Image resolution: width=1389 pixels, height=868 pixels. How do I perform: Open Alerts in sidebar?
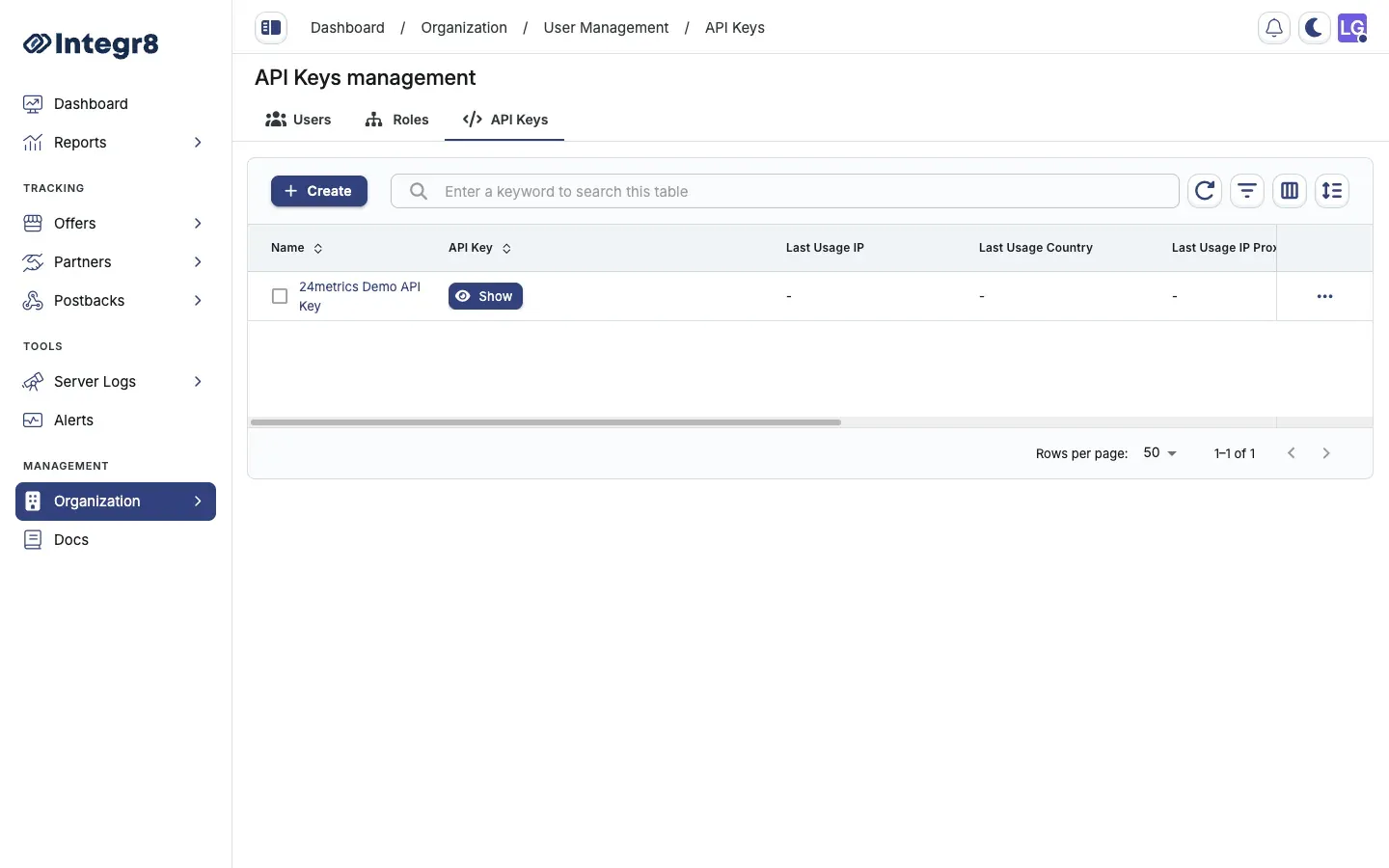click(116, 420)
